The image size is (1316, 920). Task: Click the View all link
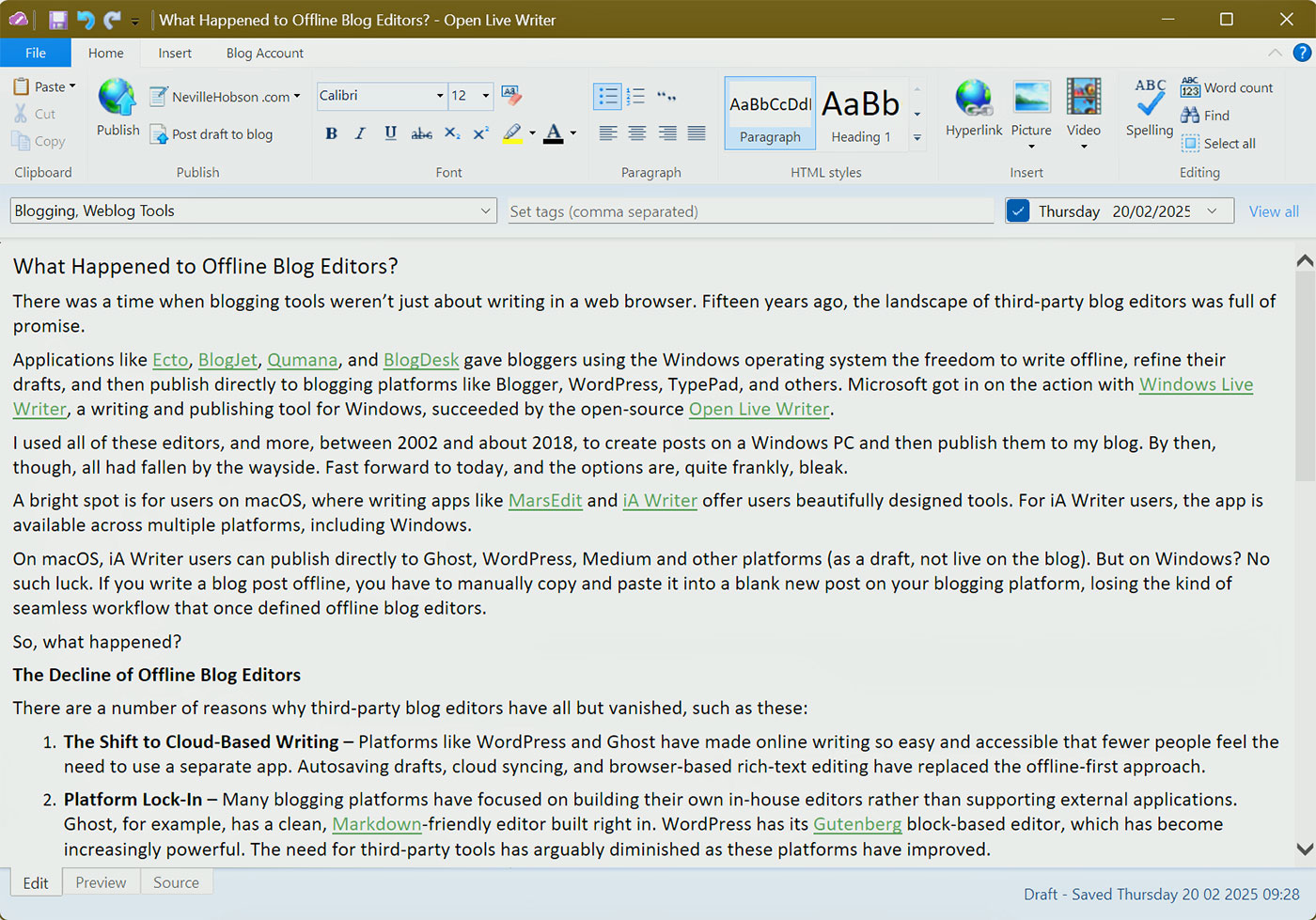click(1273, 211)
